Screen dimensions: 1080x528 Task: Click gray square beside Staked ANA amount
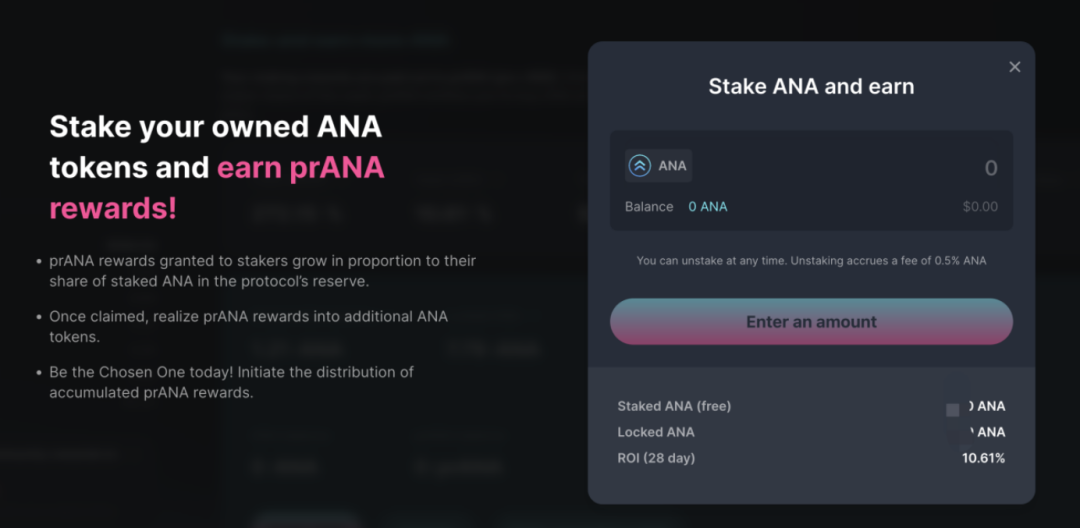click(953, 409)
